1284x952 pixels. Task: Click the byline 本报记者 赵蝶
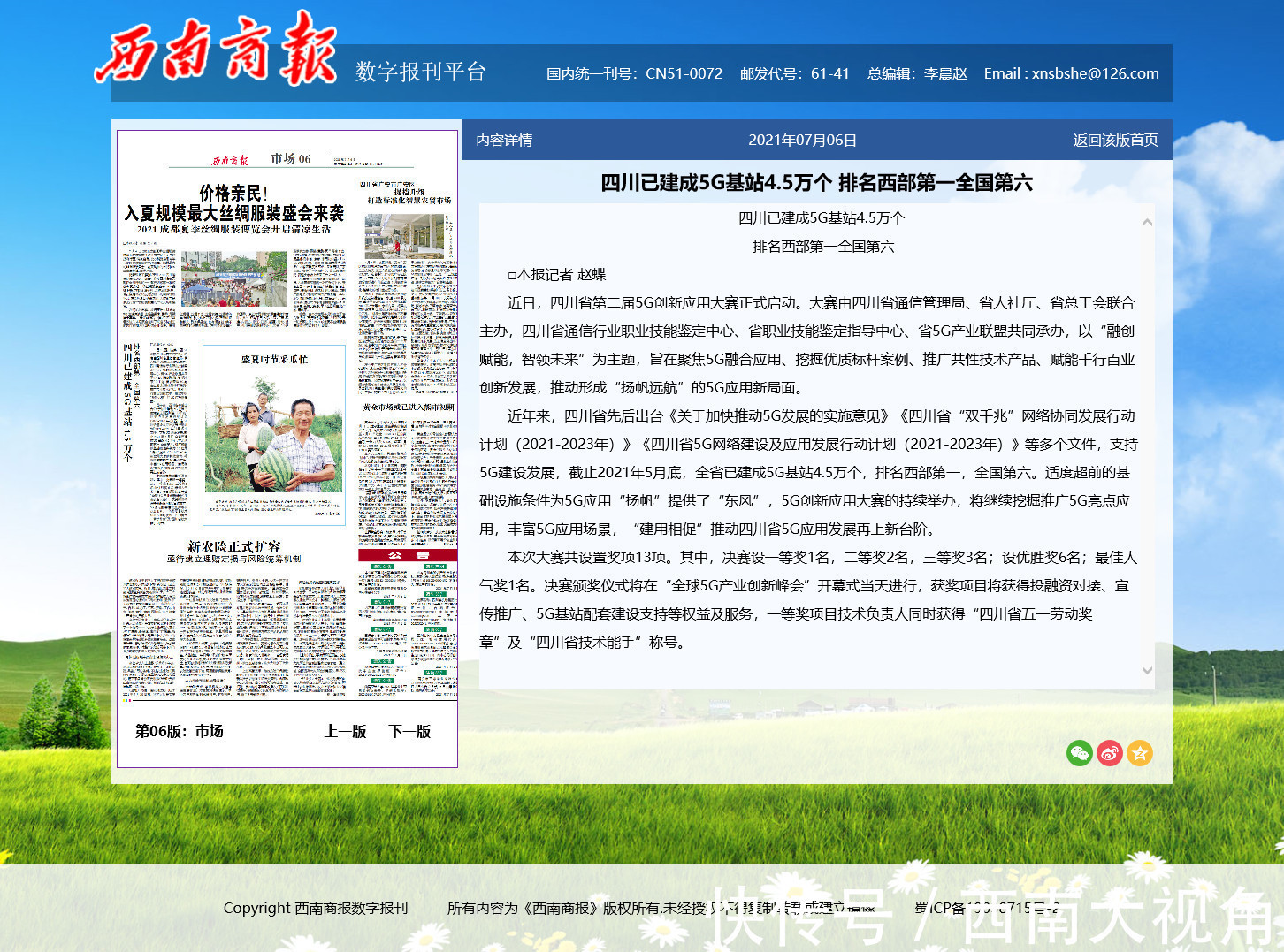pos(557,274)
